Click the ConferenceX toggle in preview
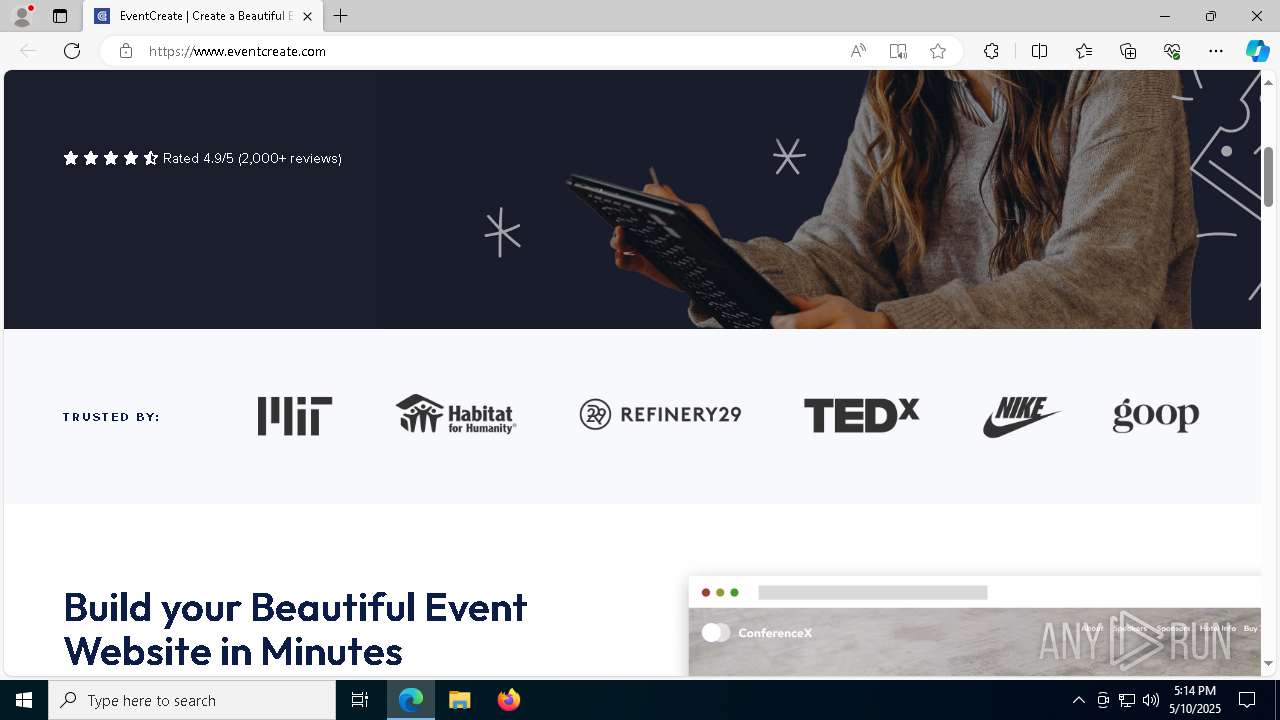Image resolution: width=1280 pixels, height=720 pixels. pyautogui.click(x=716, y=632)
